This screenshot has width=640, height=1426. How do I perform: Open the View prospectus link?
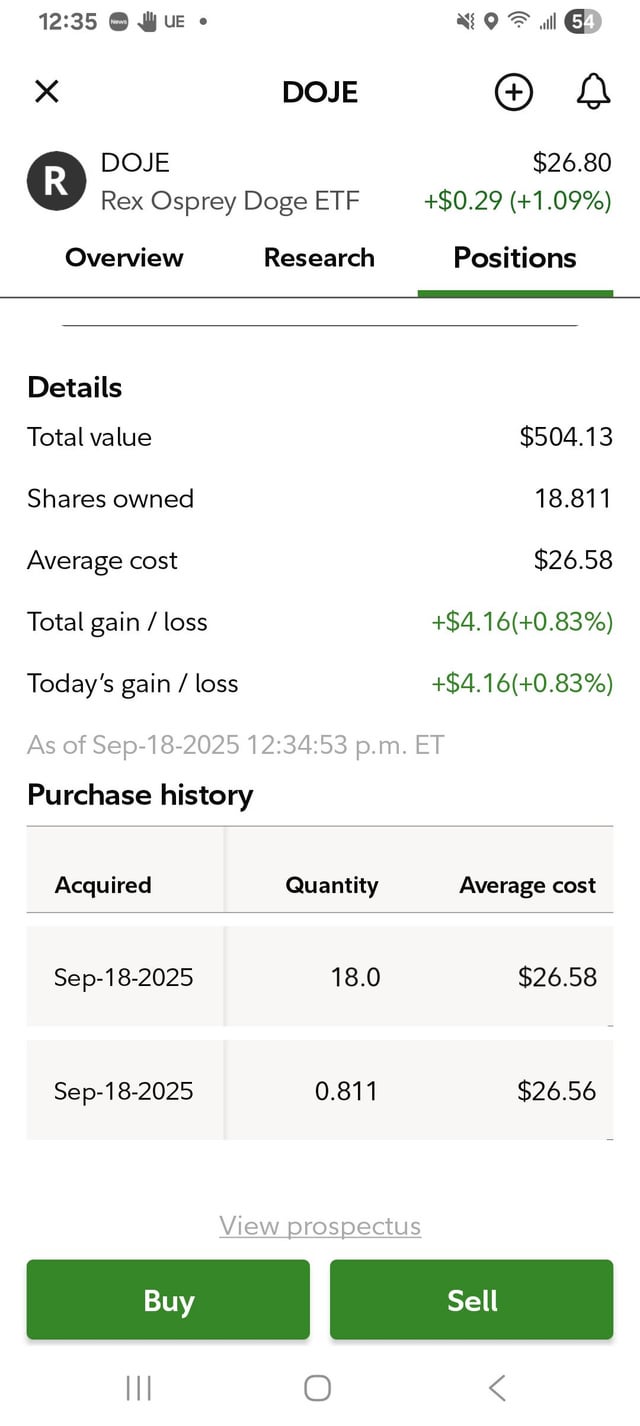[x=320, y=1226]
